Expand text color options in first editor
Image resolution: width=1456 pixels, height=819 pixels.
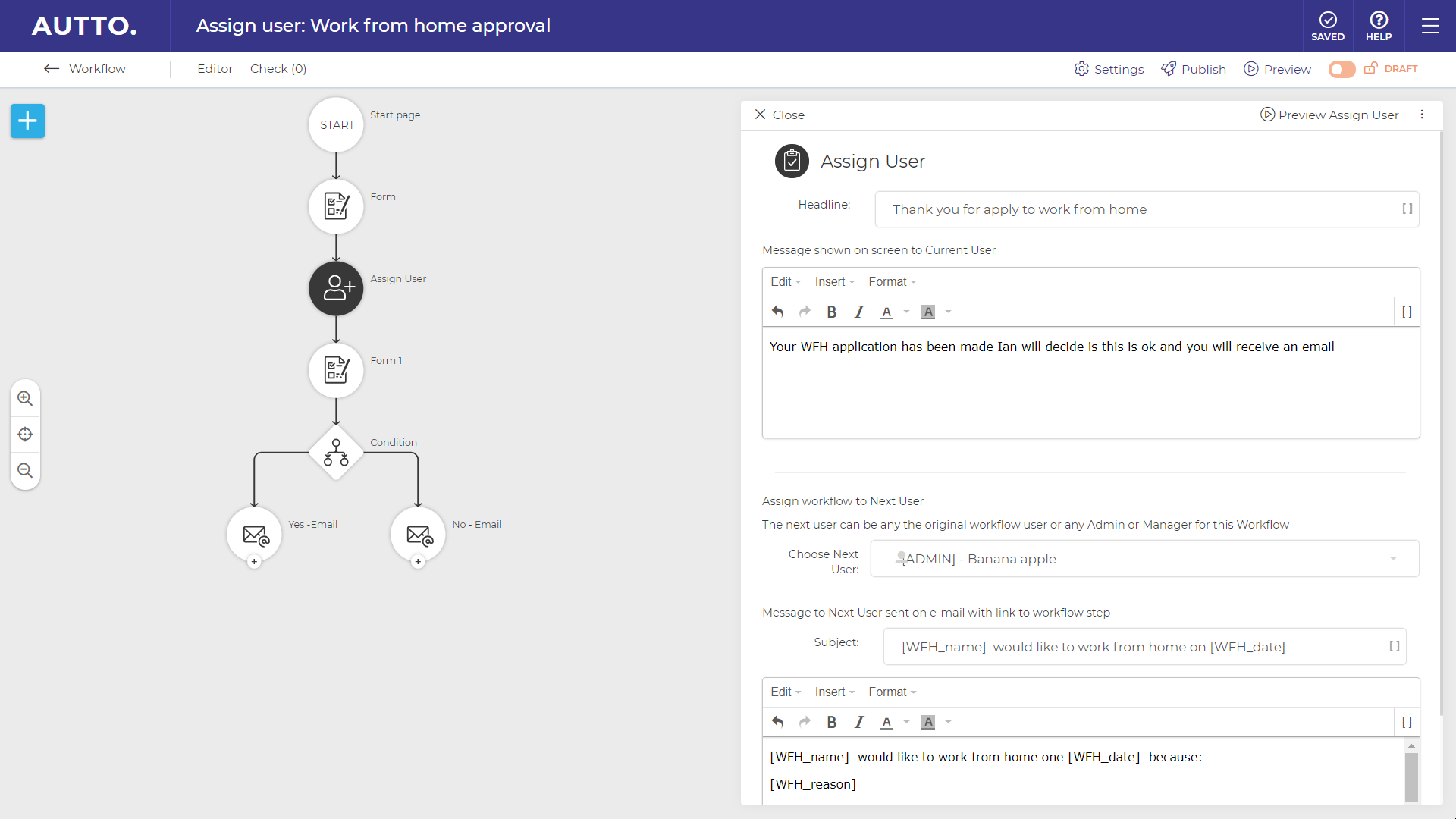click(906, 312)
